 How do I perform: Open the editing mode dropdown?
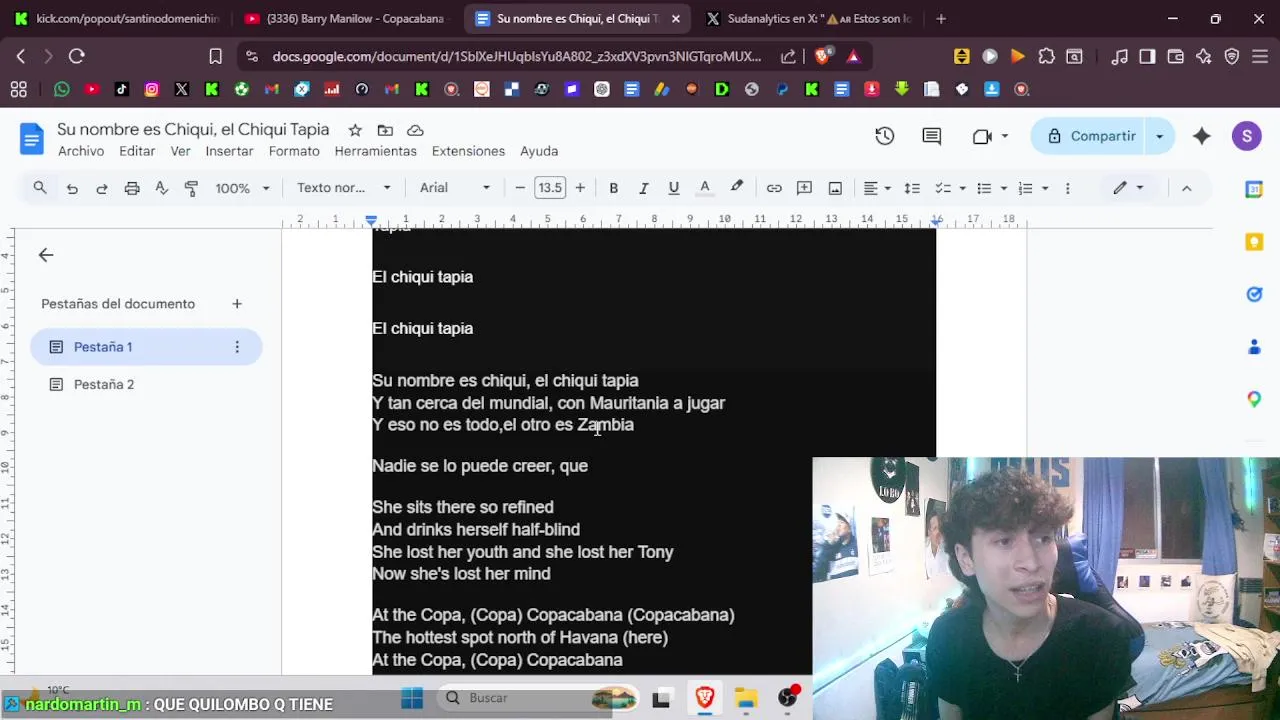tap(1129, 188)
